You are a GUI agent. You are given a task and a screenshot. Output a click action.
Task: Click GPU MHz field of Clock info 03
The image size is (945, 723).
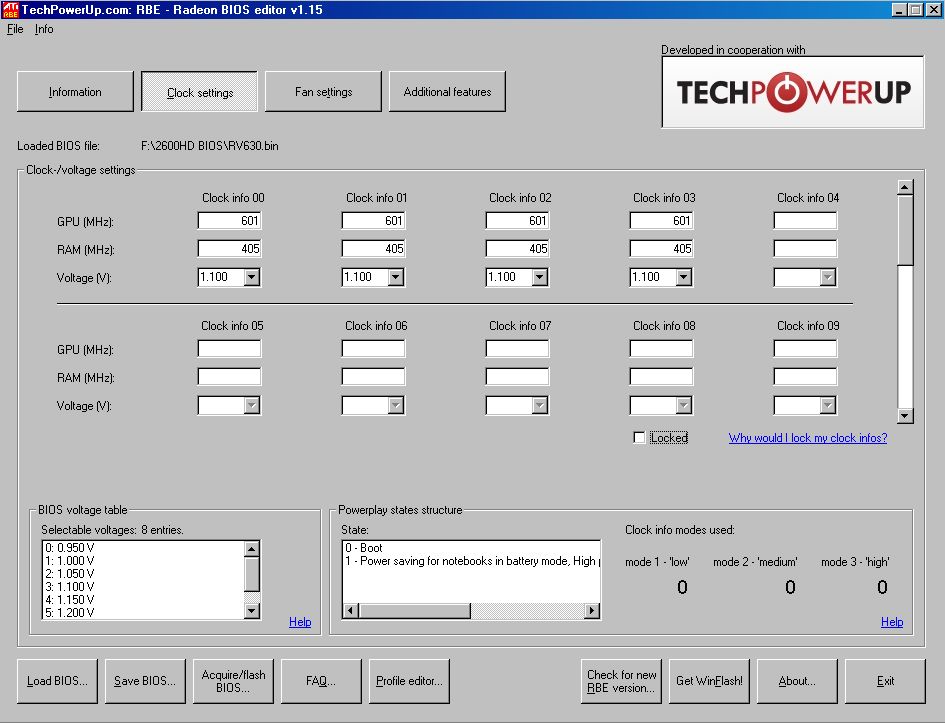click(661, 221)
